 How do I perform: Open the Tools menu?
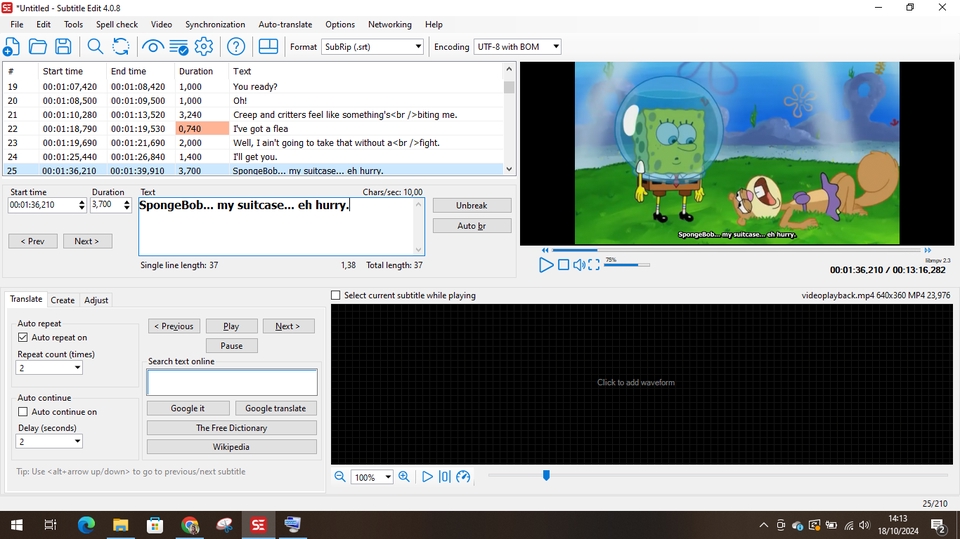[73, 24]
